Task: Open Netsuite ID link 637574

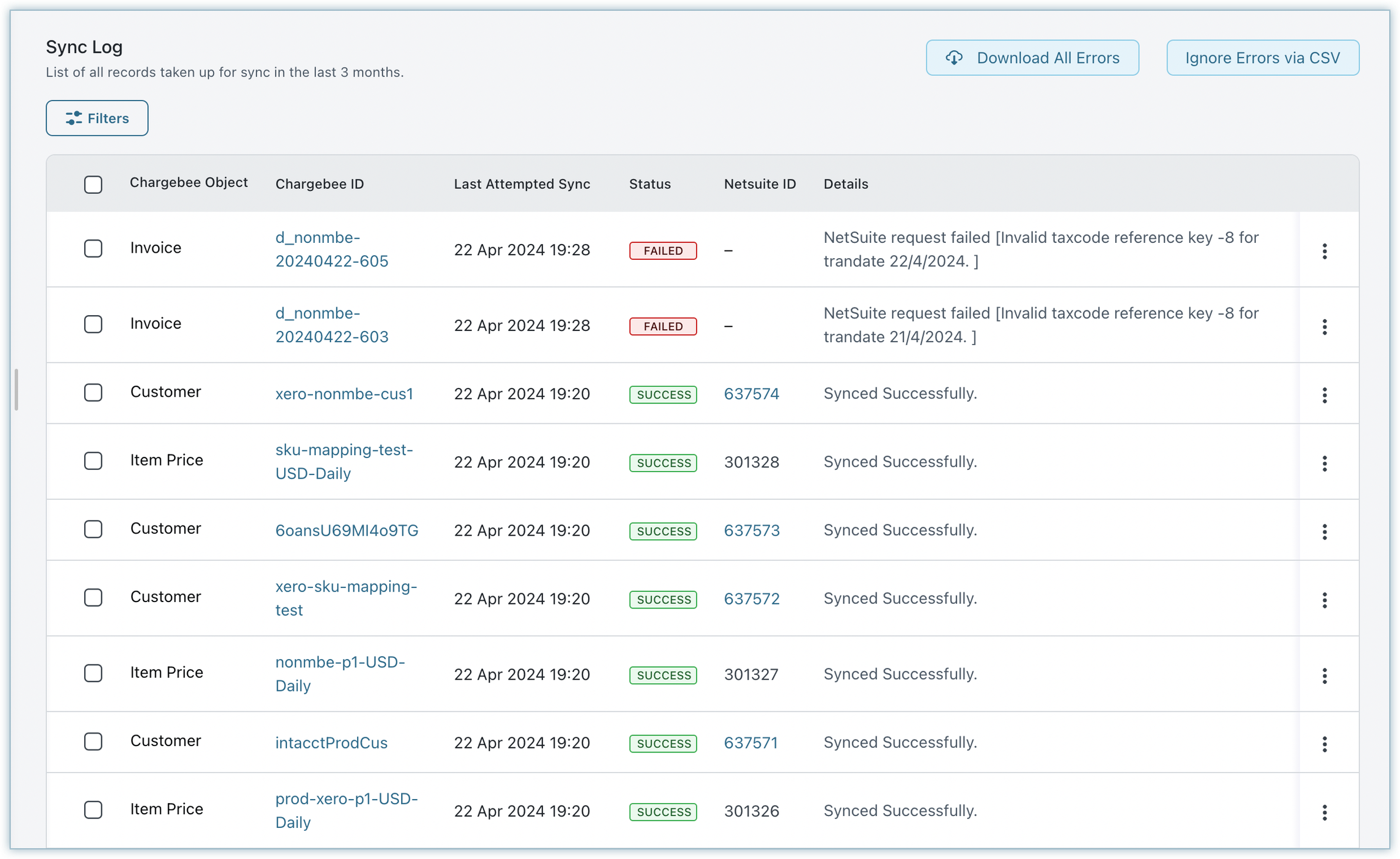Action: coord(751,393)
